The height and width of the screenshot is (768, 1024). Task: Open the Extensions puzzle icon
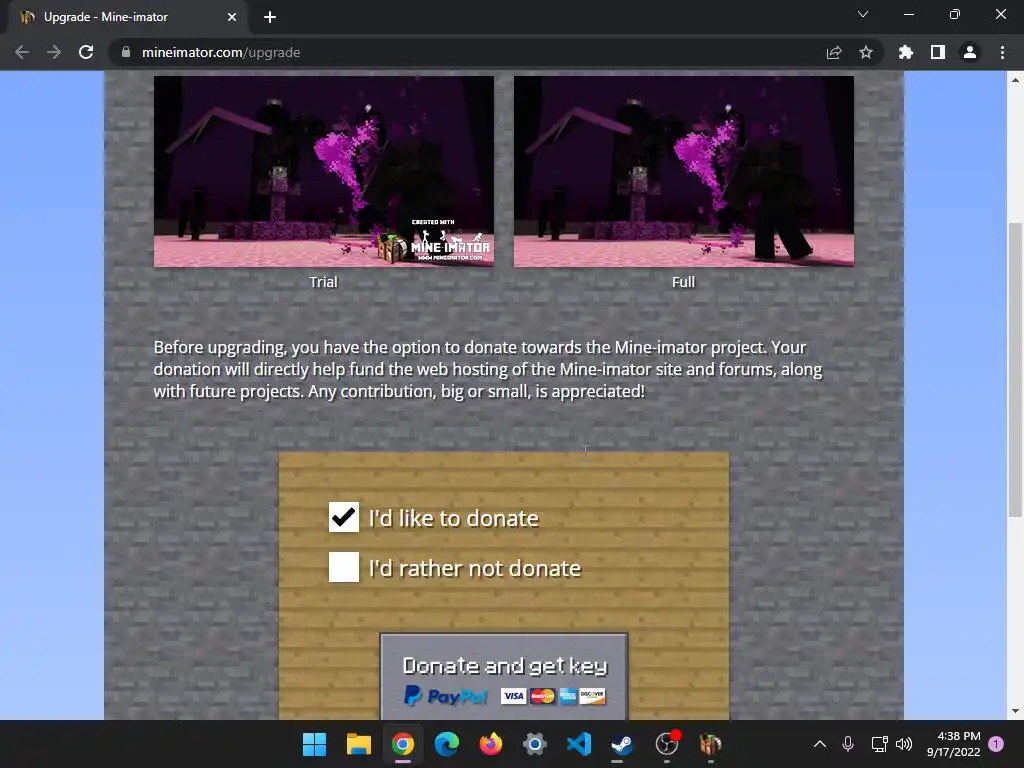[x=906, y=52]
